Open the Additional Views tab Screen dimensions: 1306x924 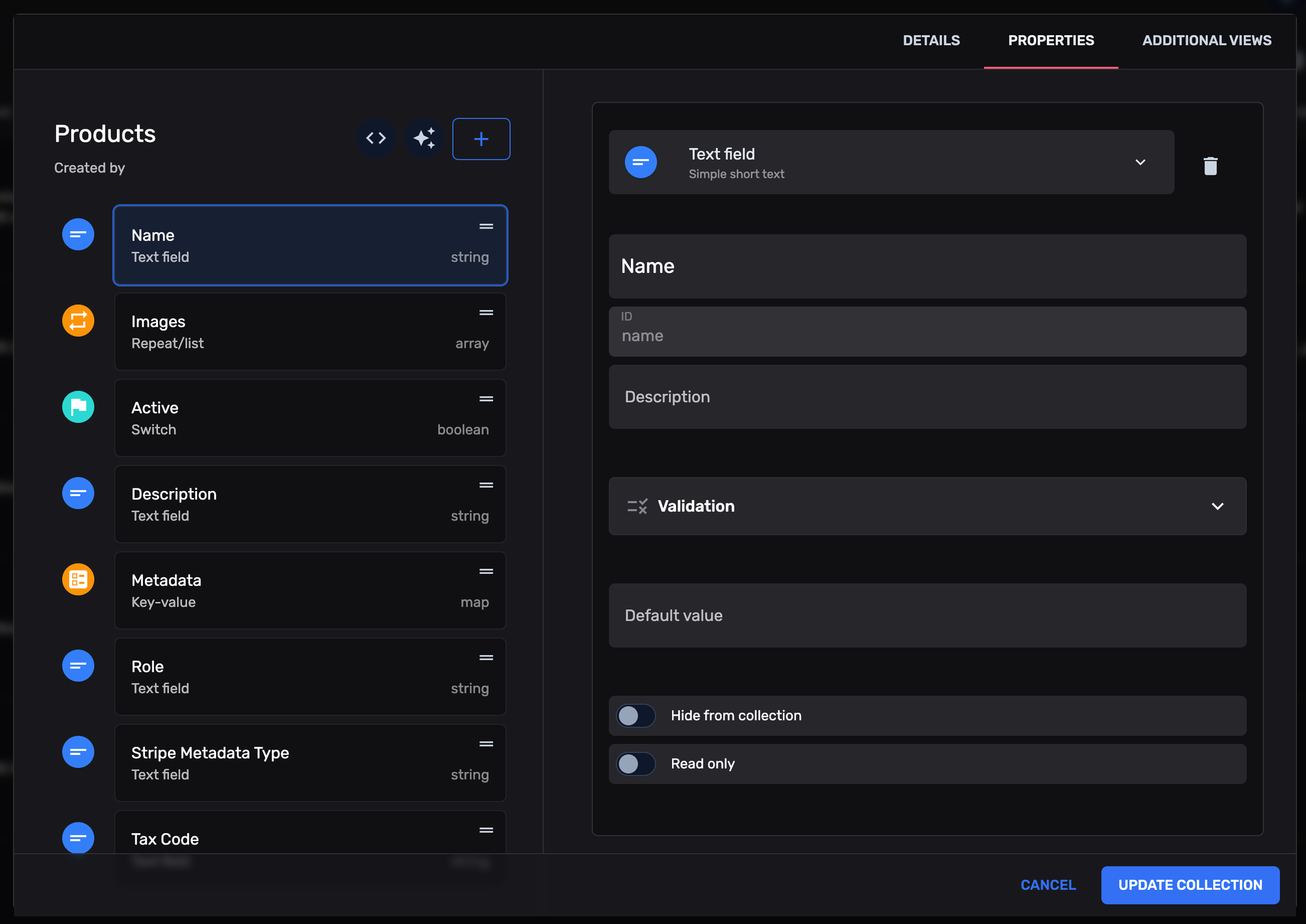point(1207,40)
